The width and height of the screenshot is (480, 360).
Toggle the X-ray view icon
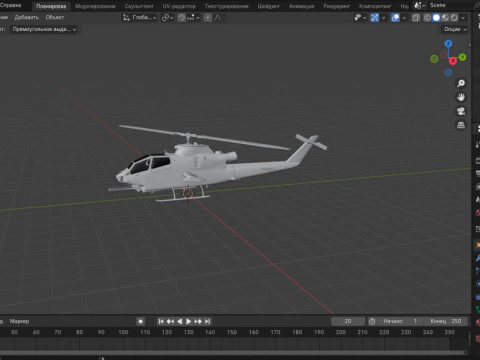(x=416, y=18)
